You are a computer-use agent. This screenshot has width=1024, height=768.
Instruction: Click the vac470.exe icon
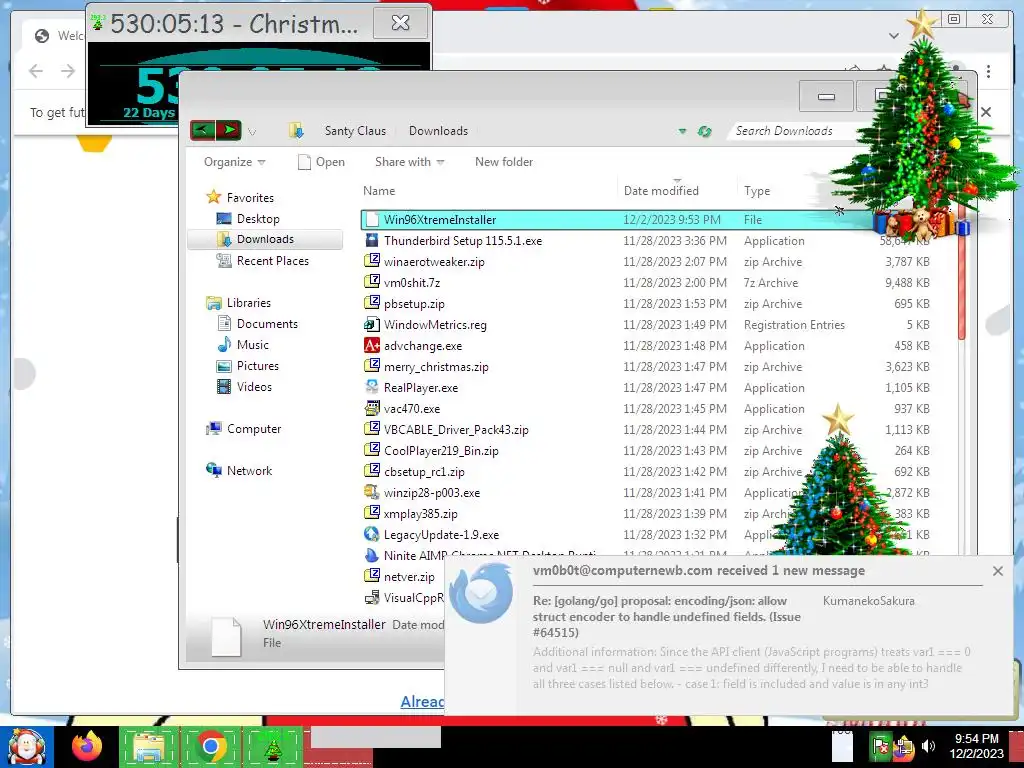pyautogui.click(x=372, y=408)
